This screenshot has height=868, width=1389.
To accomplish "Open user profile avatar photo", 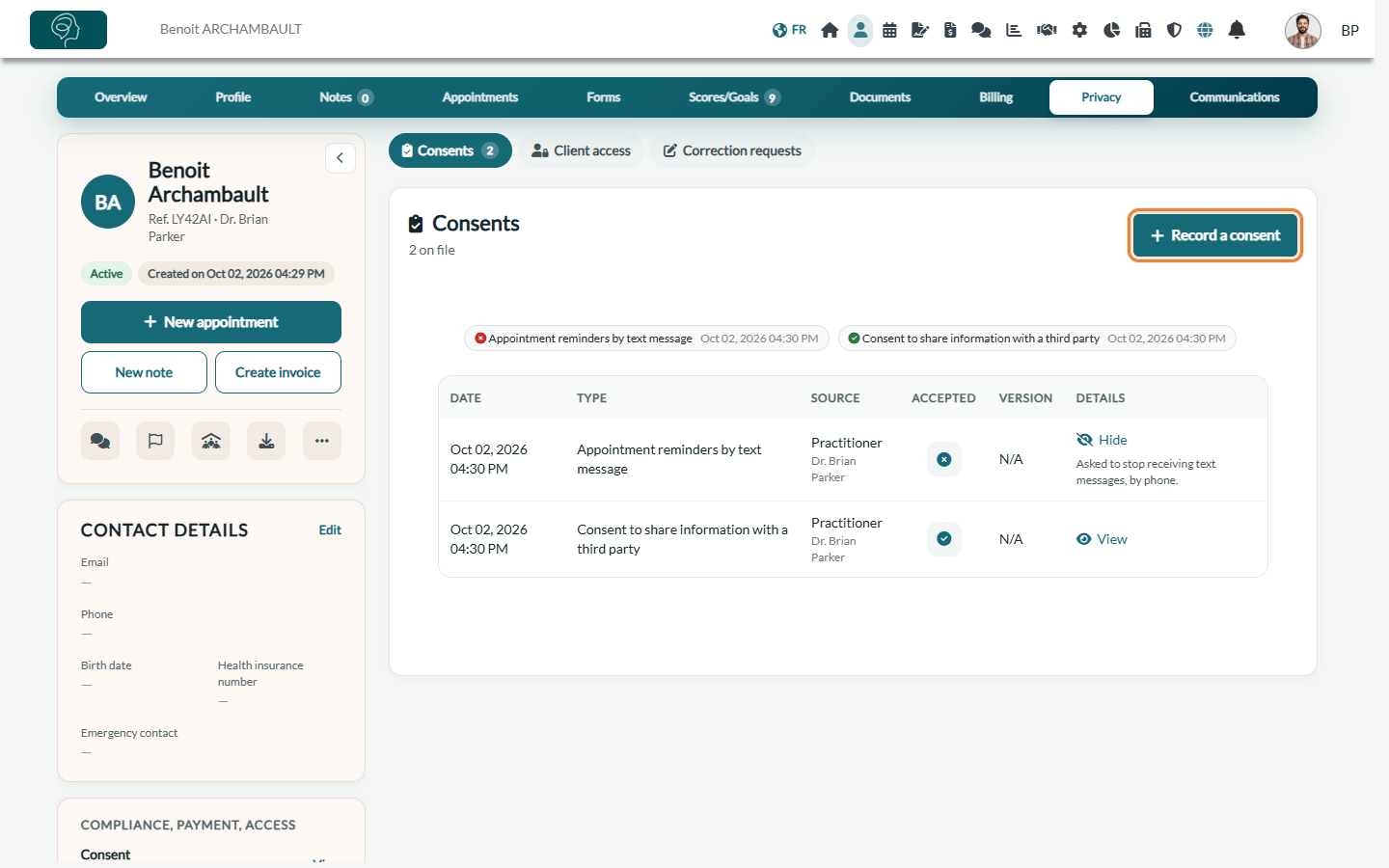I will [x=1303, y=31].
